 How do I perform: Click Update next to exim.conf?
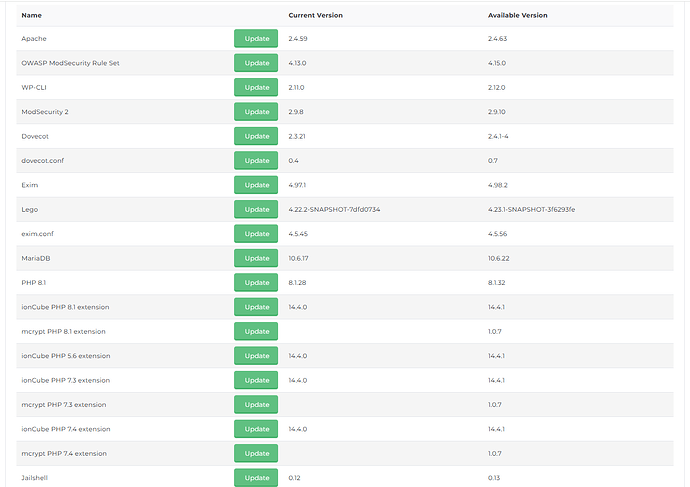pos(256,234)
